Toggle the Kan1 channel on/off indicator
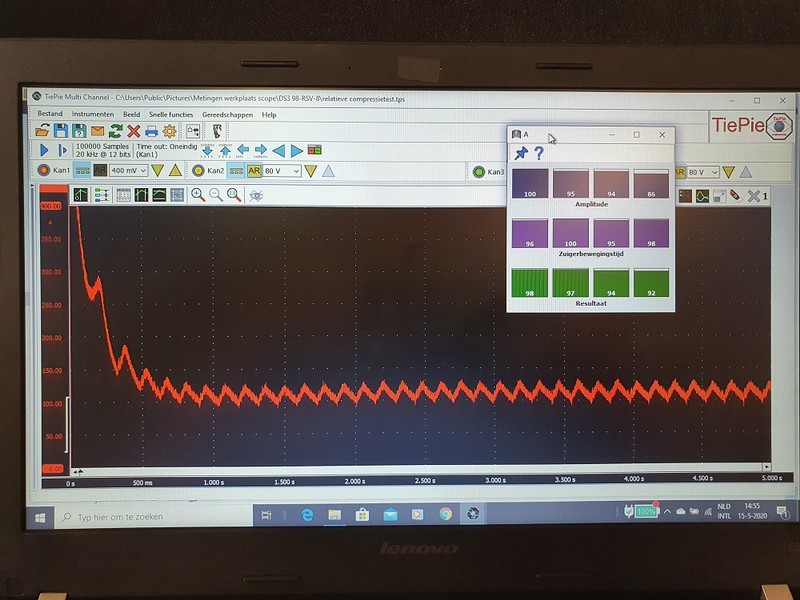 (x=44, y=170)
